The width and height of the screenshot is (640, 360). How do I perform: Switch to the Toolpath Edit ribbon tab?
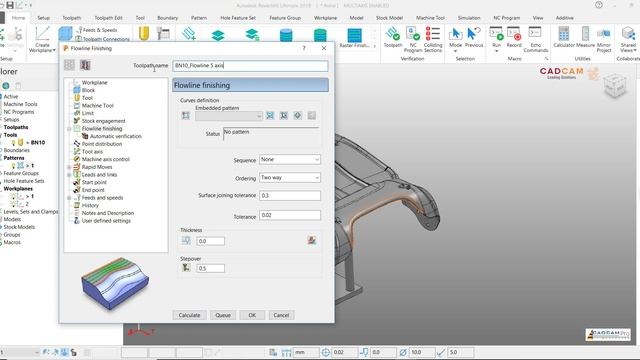[108, 18]
